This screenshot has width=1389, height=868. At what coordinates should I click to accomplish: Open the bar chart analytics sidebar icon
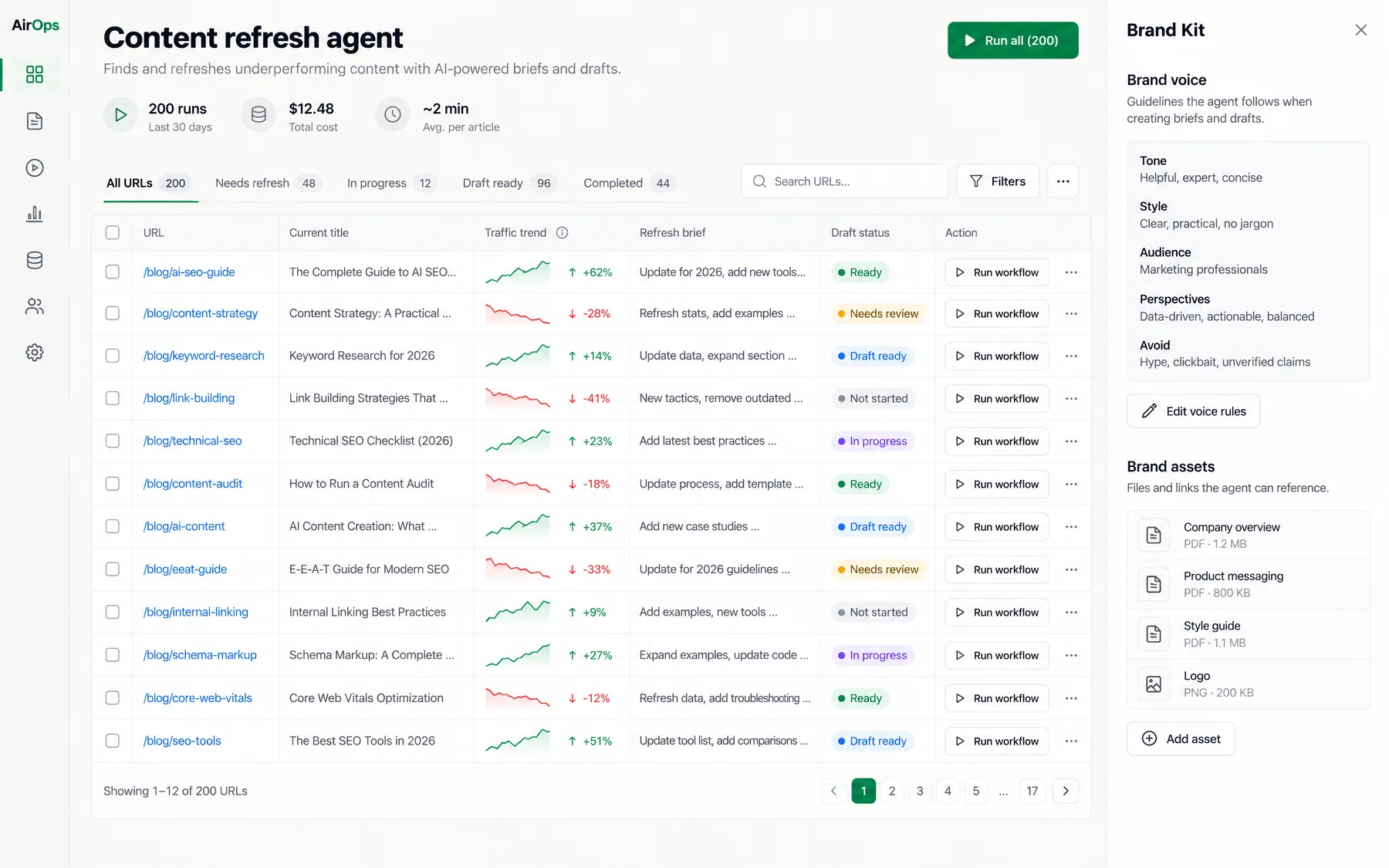(35, 214)
